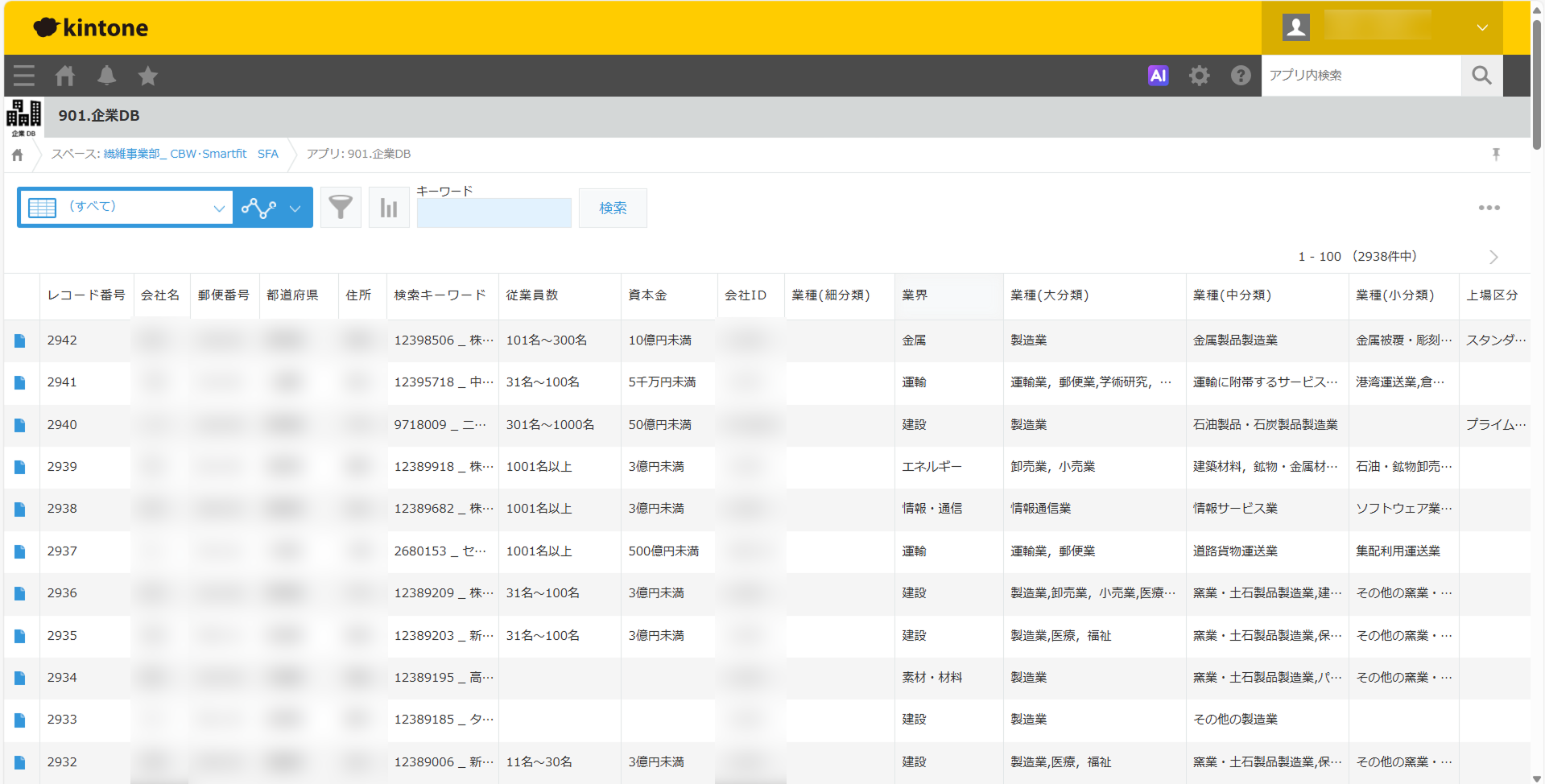Click the search magnifier button
Screen dimensions: 1545x784
tap(1481, 76)
